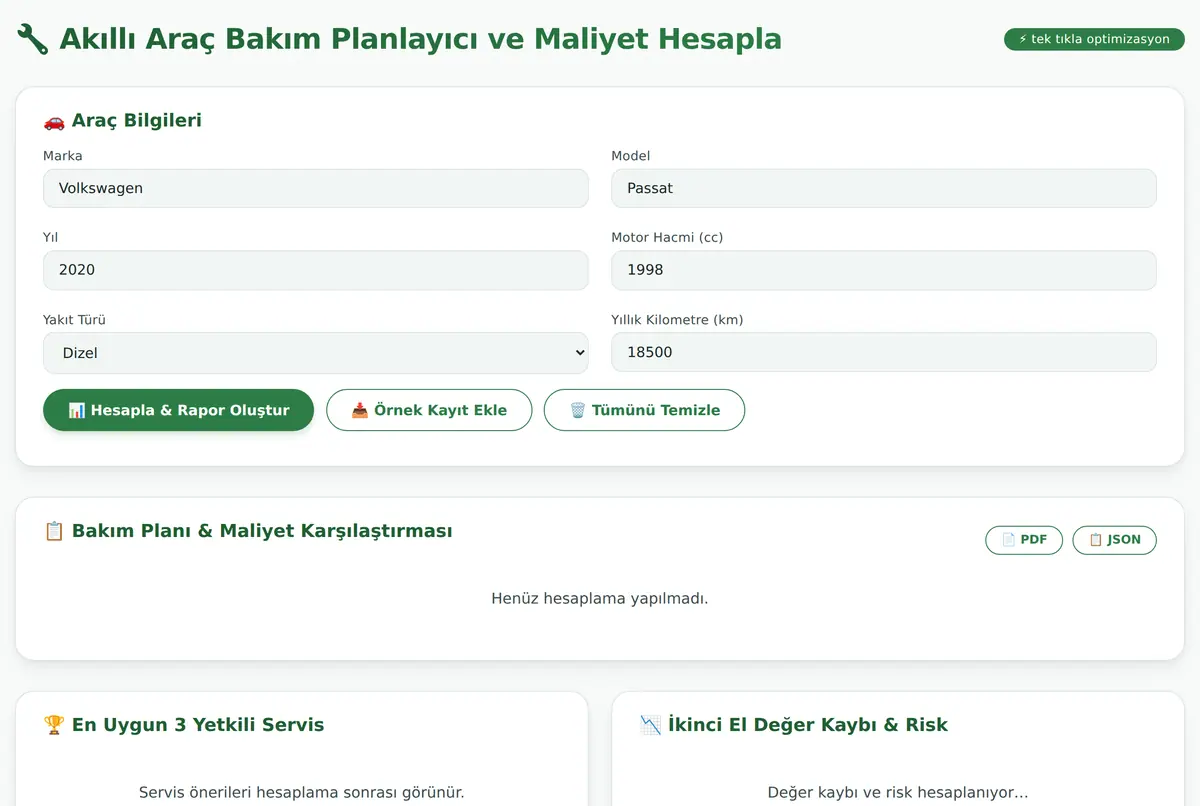Click the 'Değer kaybı ve risk hesaplanıyor...' text
Screen dimensions: 1200x806
[x=898, y=792]
